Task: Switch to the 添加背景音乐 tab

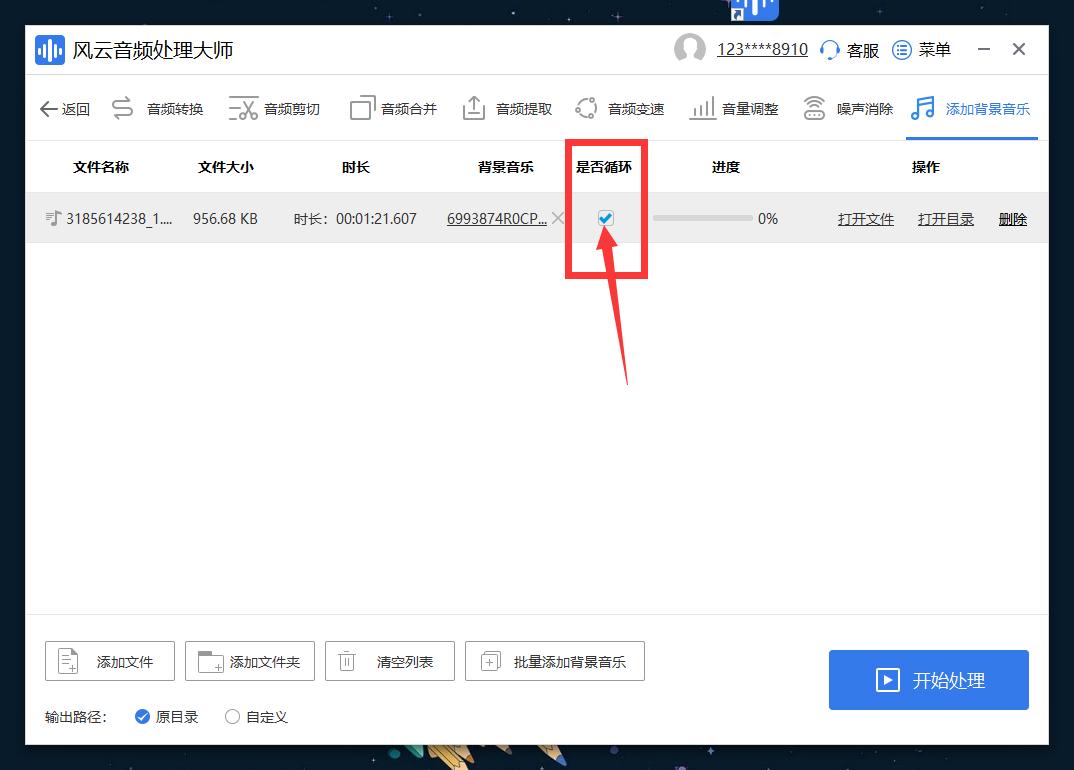Action: click(x=971, y=108)
